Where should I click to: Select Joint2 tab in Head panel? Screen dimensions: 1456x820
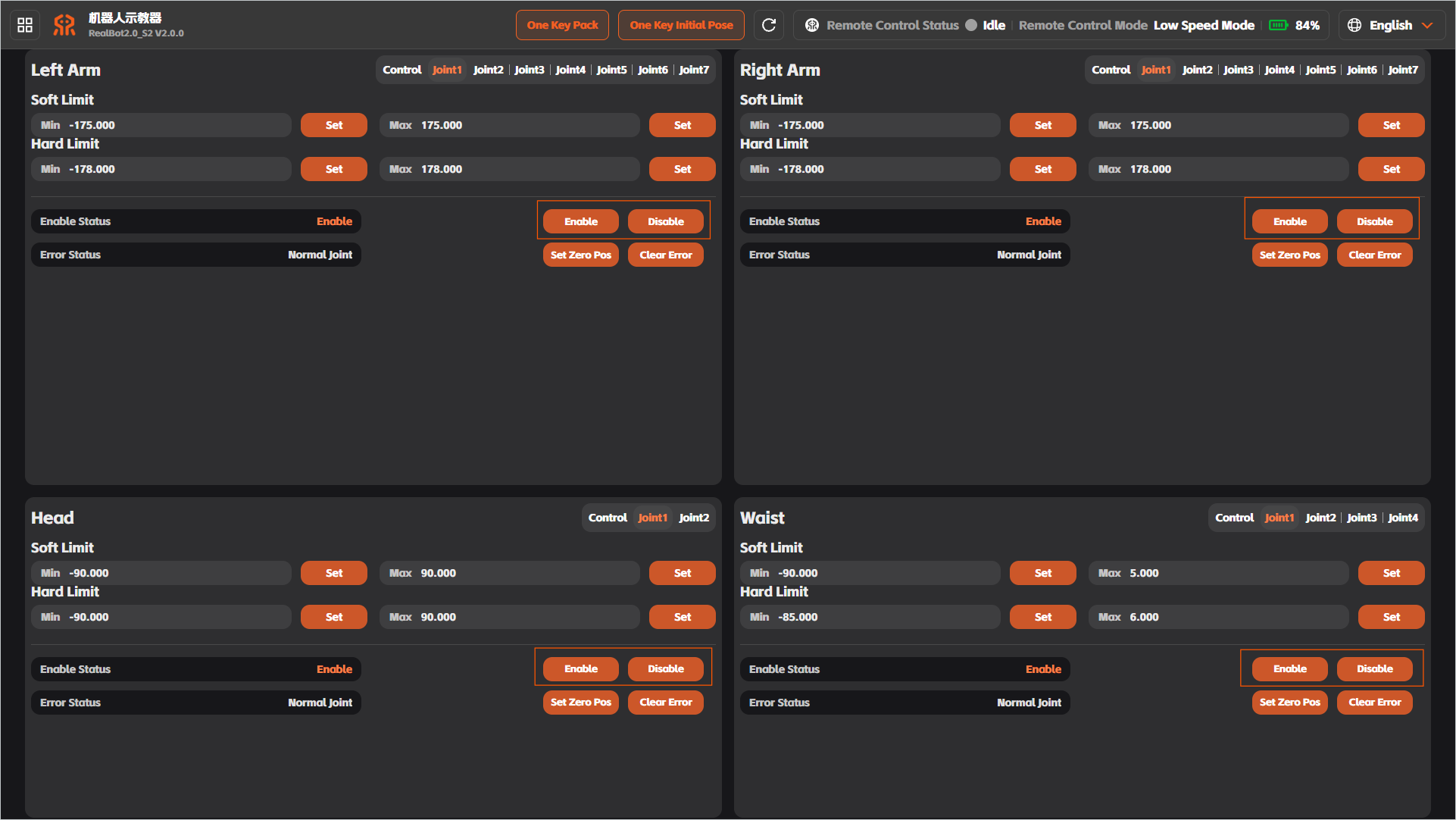(x=694, y=518)
